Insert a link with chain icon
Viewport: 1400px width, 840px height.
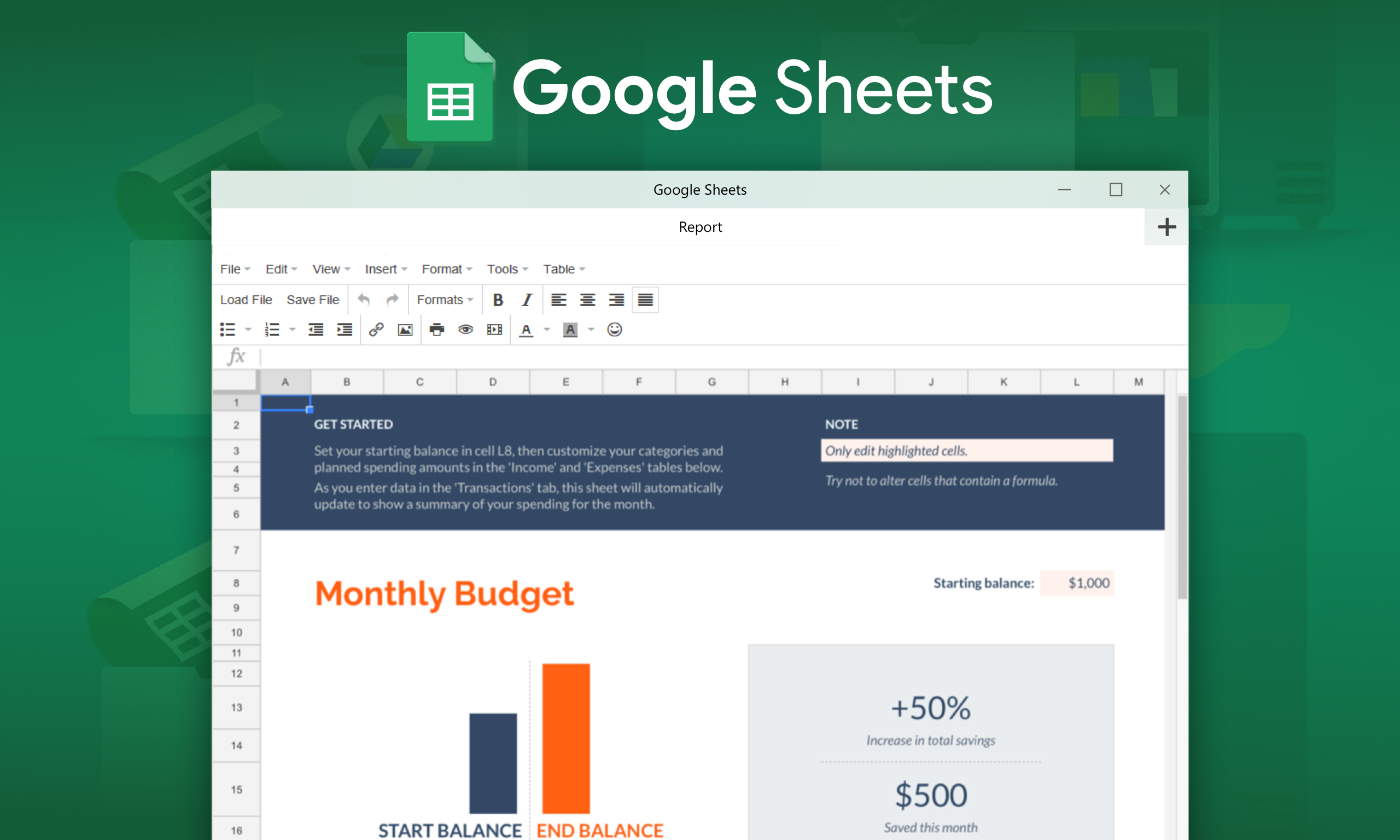click(x=376, y=329)
